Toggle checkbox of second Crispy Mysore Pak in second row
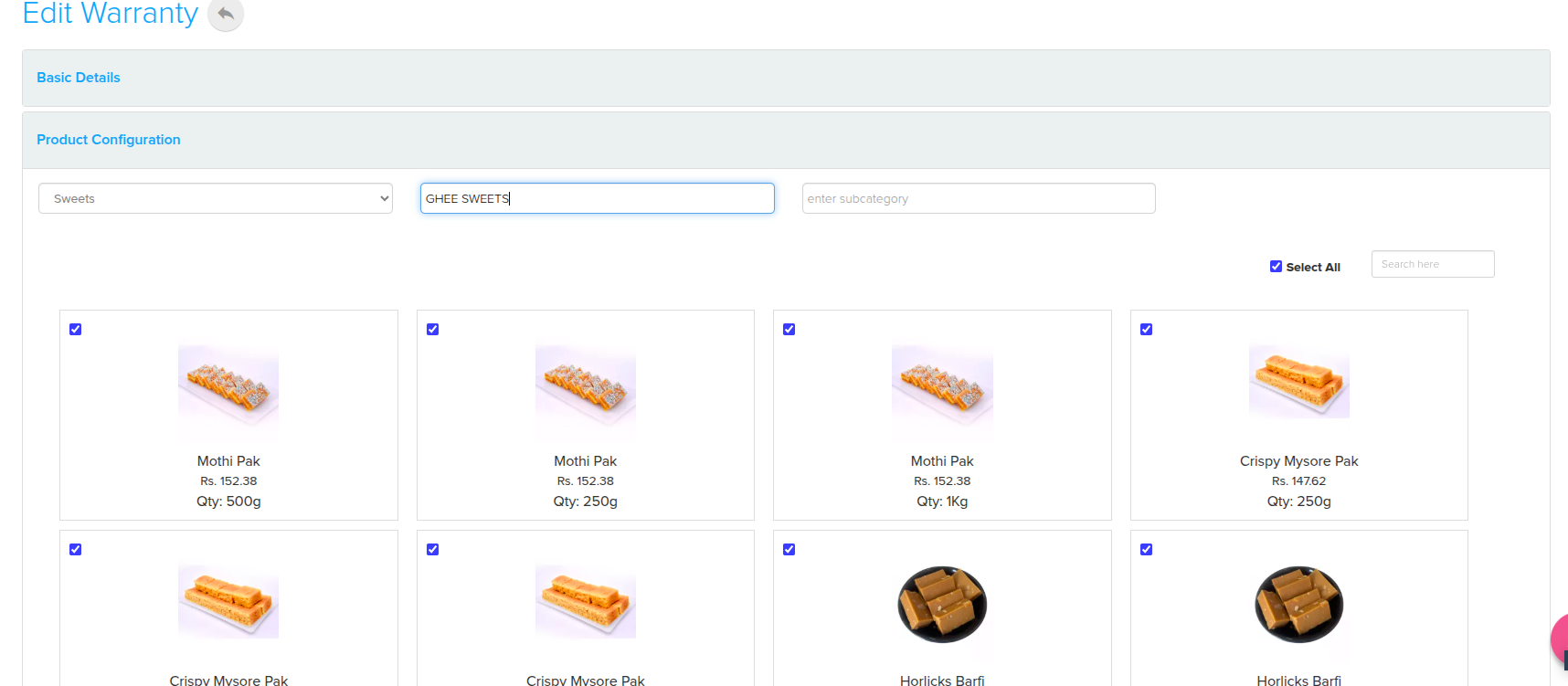Viewport: 1568px width, 686px height. pyautogui.click(x=433, y=549)
